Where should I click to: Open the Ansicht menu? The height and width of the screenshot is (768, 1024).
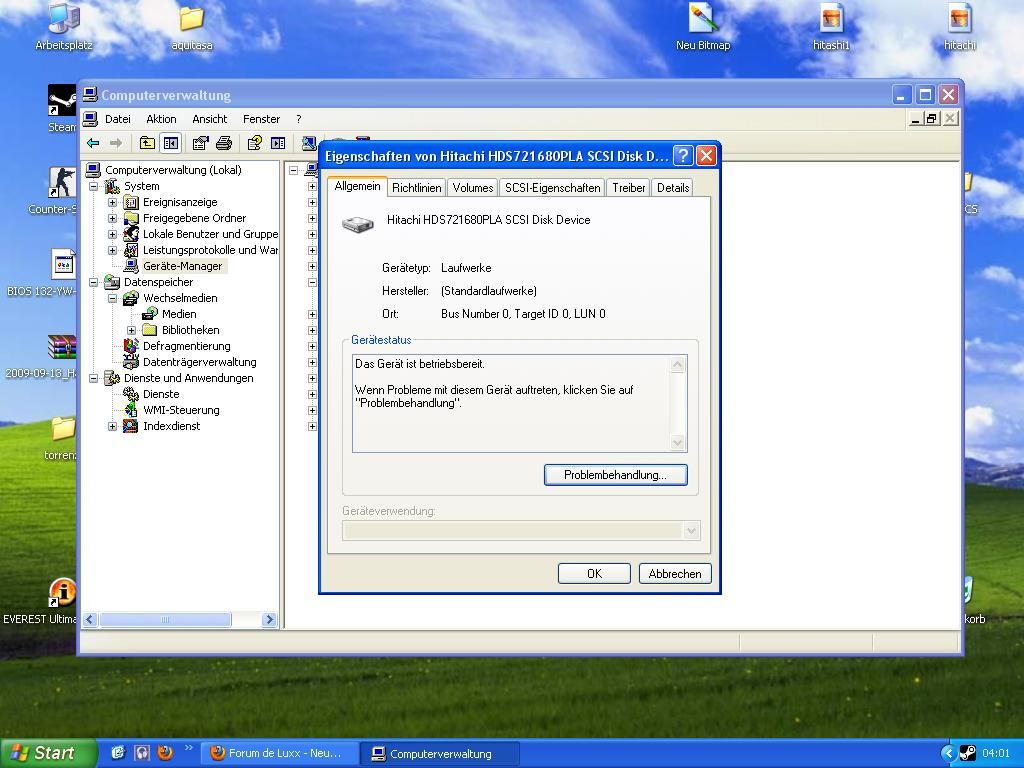point(210,119)
